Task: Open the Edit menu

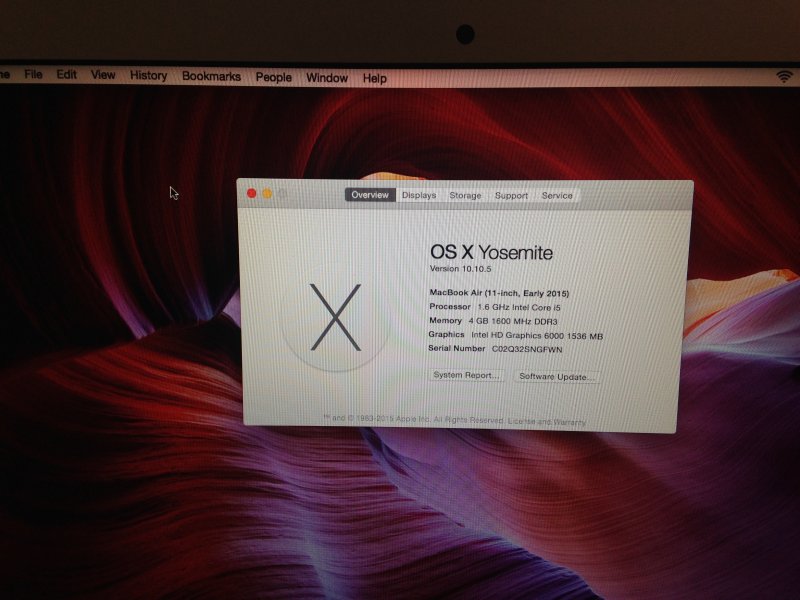Action: tap(66, 75)
